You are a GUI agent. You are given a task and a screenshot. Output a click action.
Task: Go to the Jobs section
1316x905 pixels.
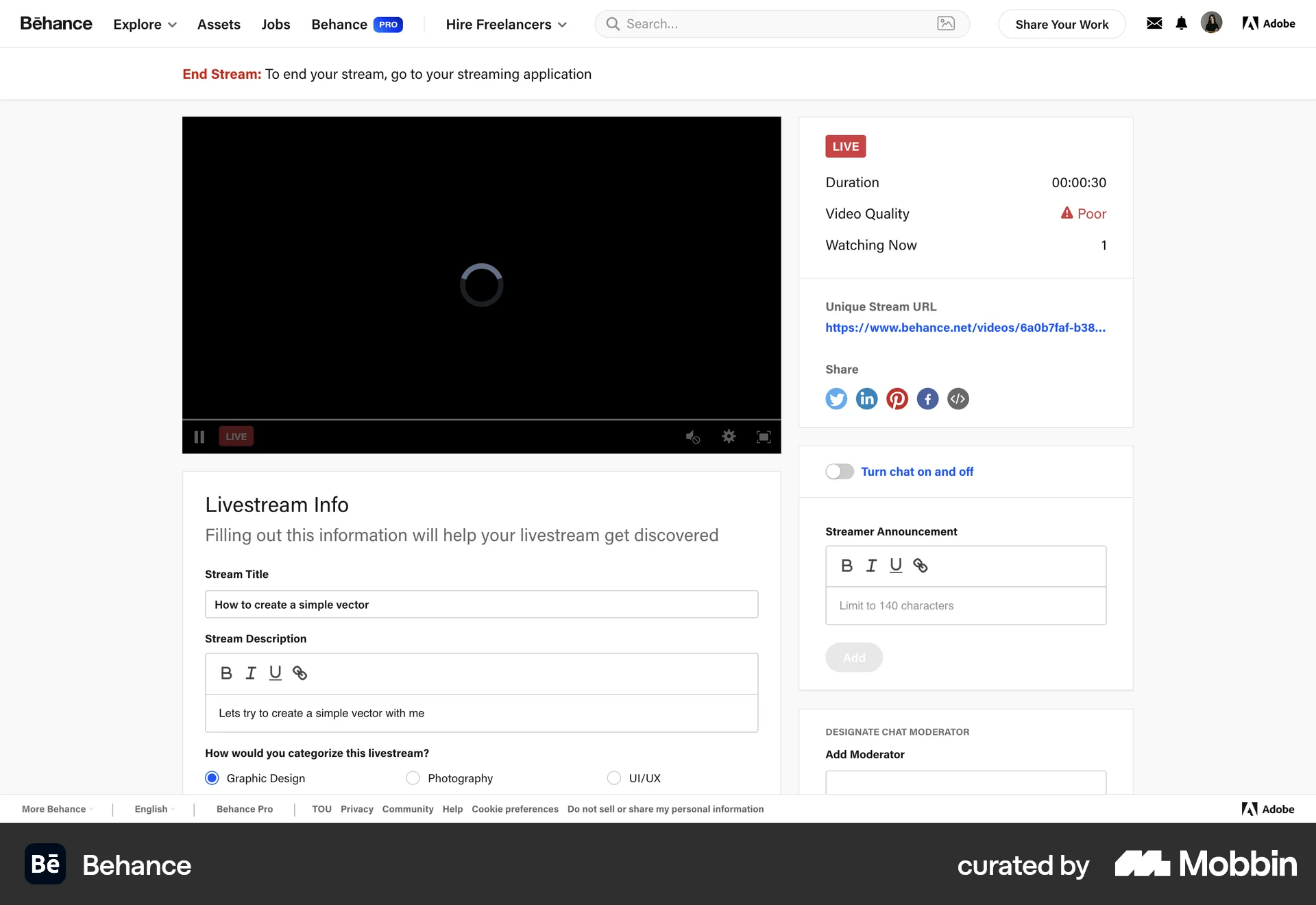(276, 24)
